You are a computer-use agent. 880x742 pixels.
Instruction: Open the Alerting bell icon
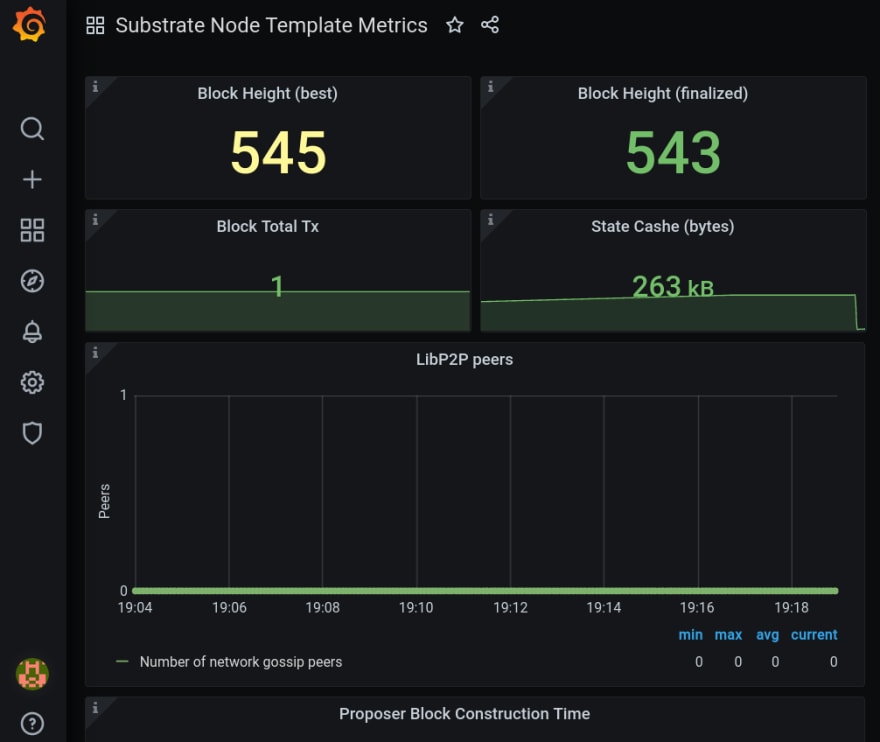coord(32,332)
